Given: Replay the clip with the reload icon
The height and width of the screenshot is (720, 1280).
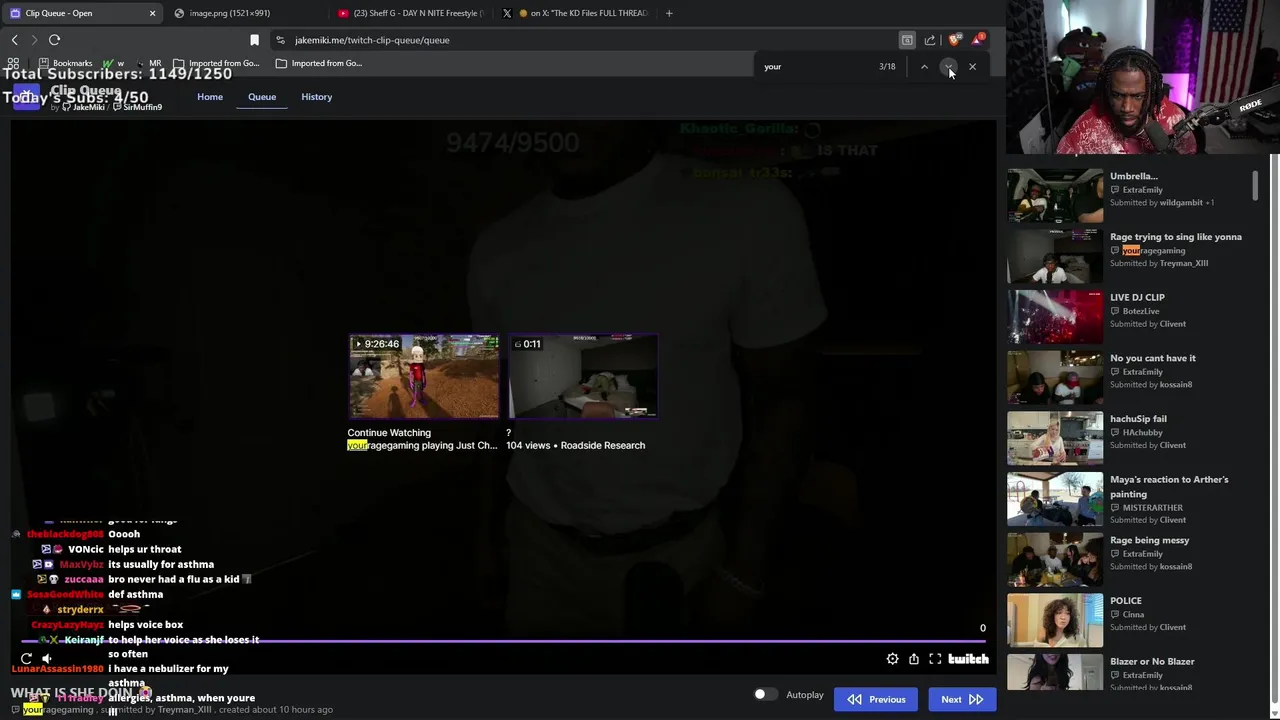Looking at the screenshot, I should point(26,659).
